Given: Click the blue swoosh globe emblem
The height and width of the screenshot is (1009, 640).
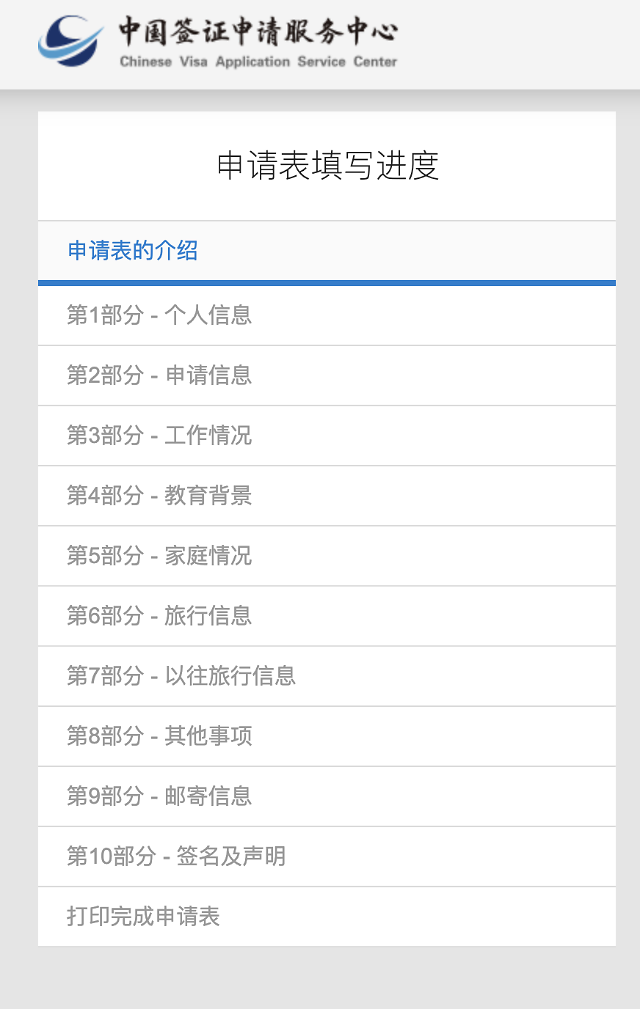Looking at the screenshot, I should click(70, 42).
